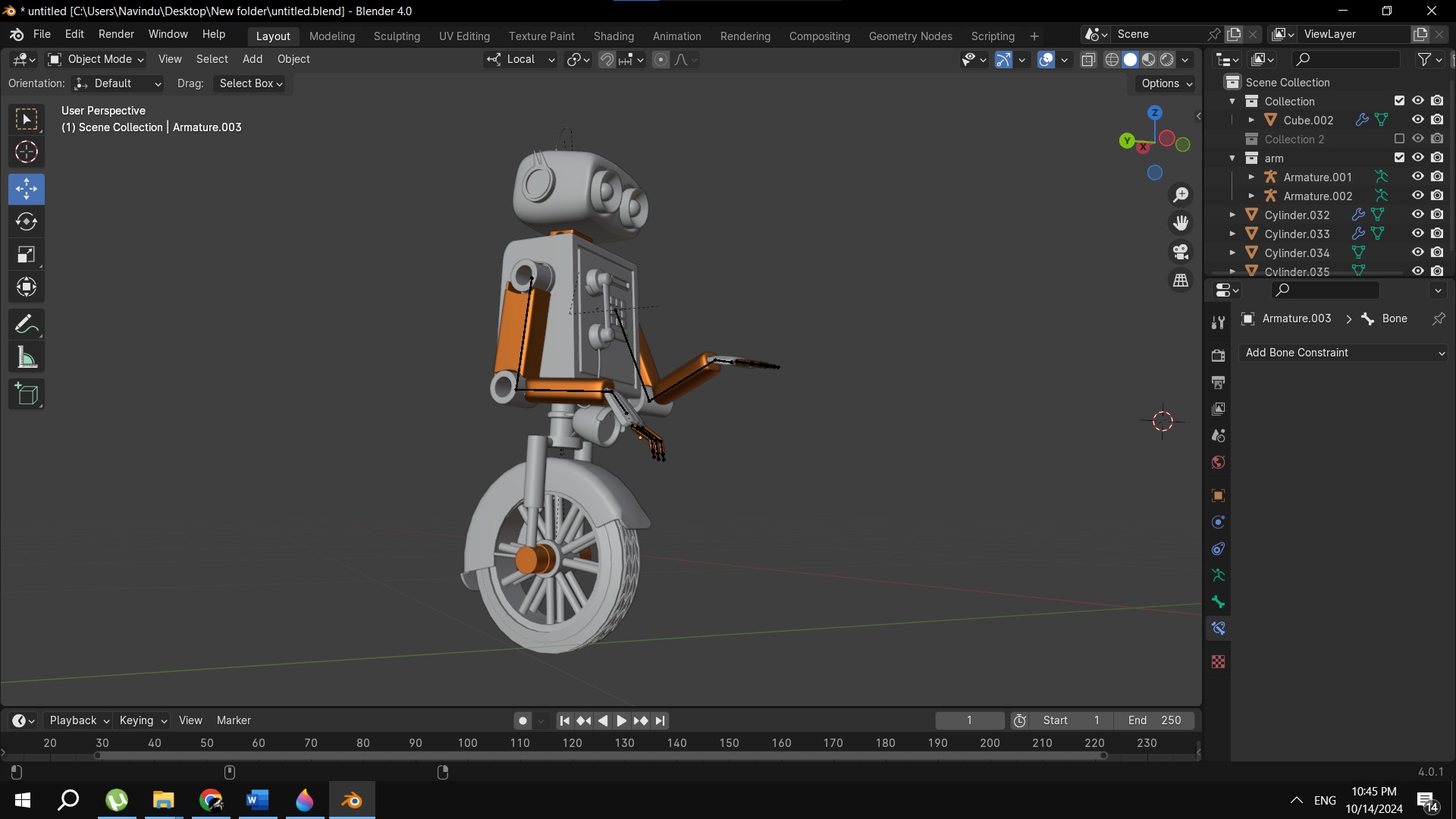Open the Object Mode dropdown
This screenshot has height=819, width=1456.
tap(96, 59)
